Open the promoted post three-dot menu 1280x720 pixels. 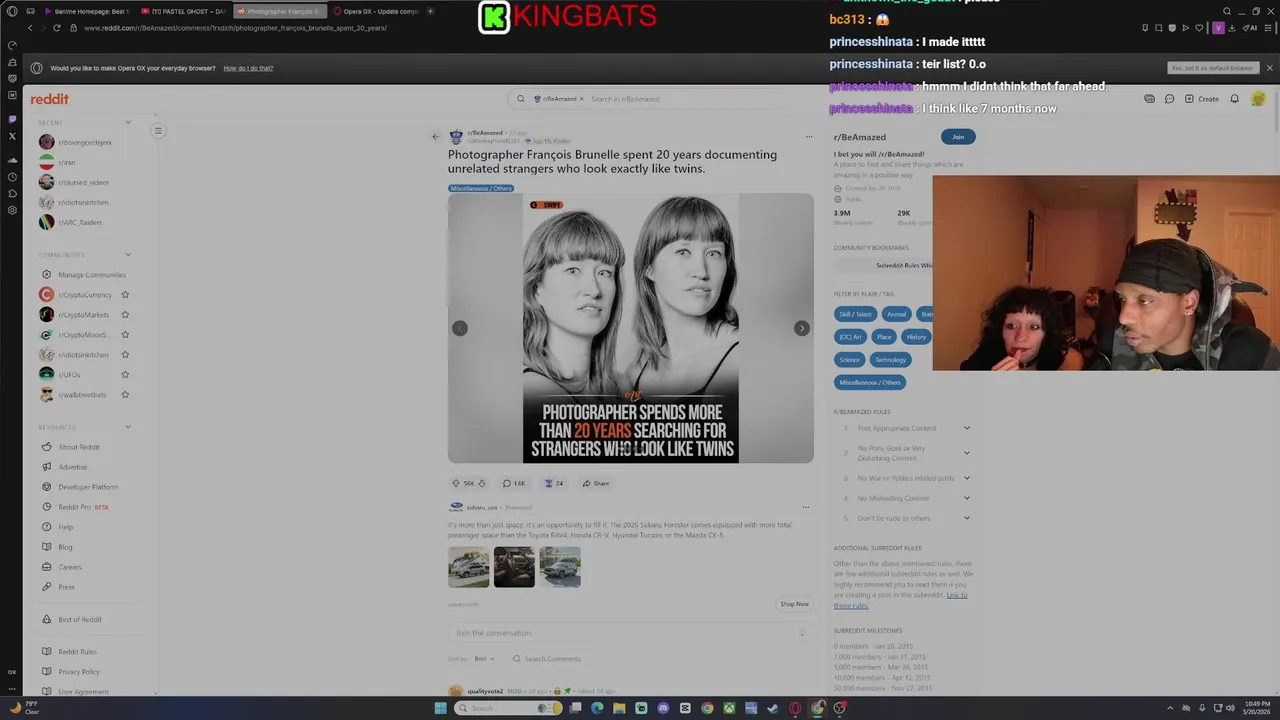tap(805, 507)
